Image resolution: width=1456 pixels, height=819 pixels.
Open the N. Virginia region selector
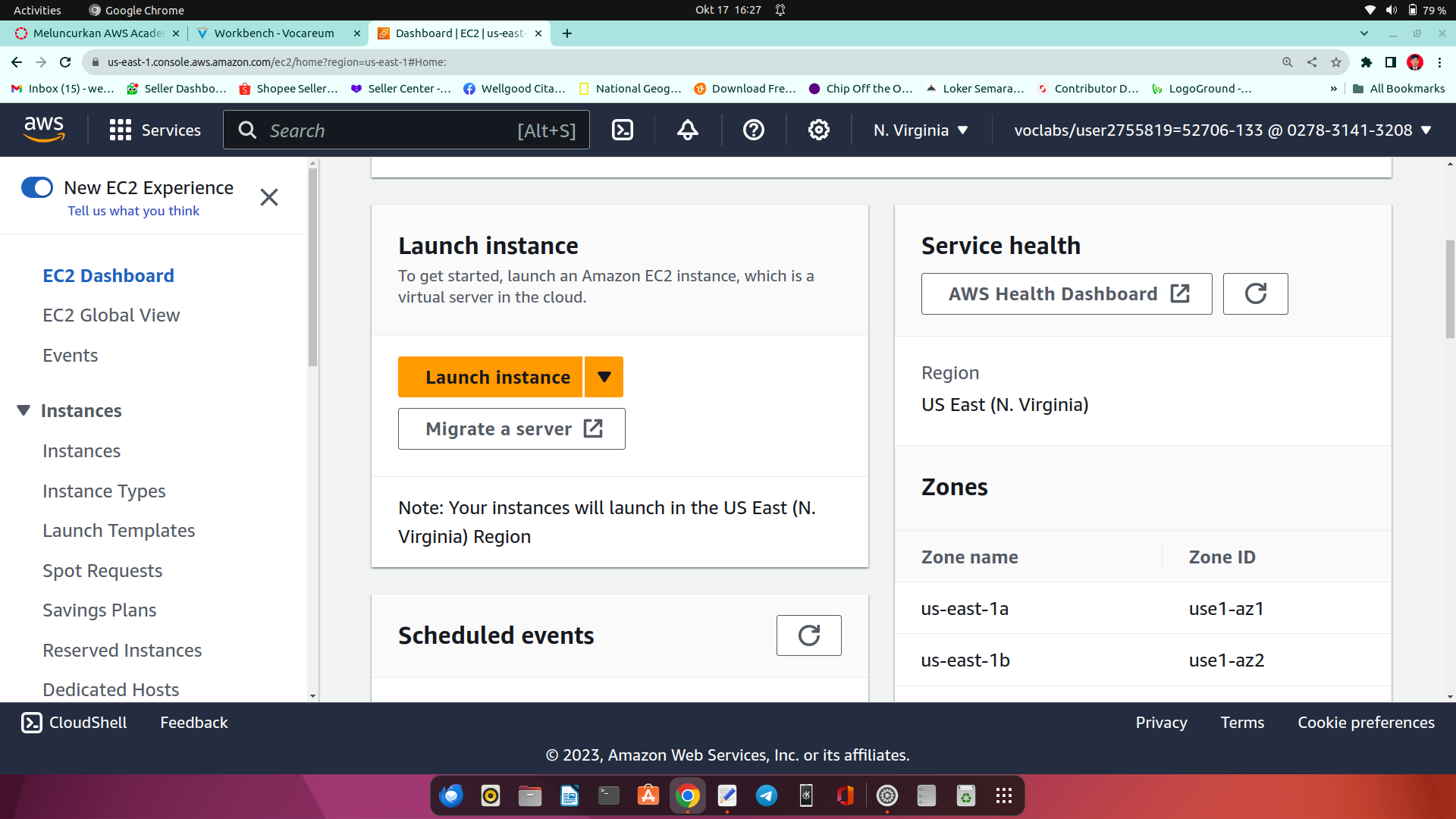pyautogui.click(x=921, y=130)
